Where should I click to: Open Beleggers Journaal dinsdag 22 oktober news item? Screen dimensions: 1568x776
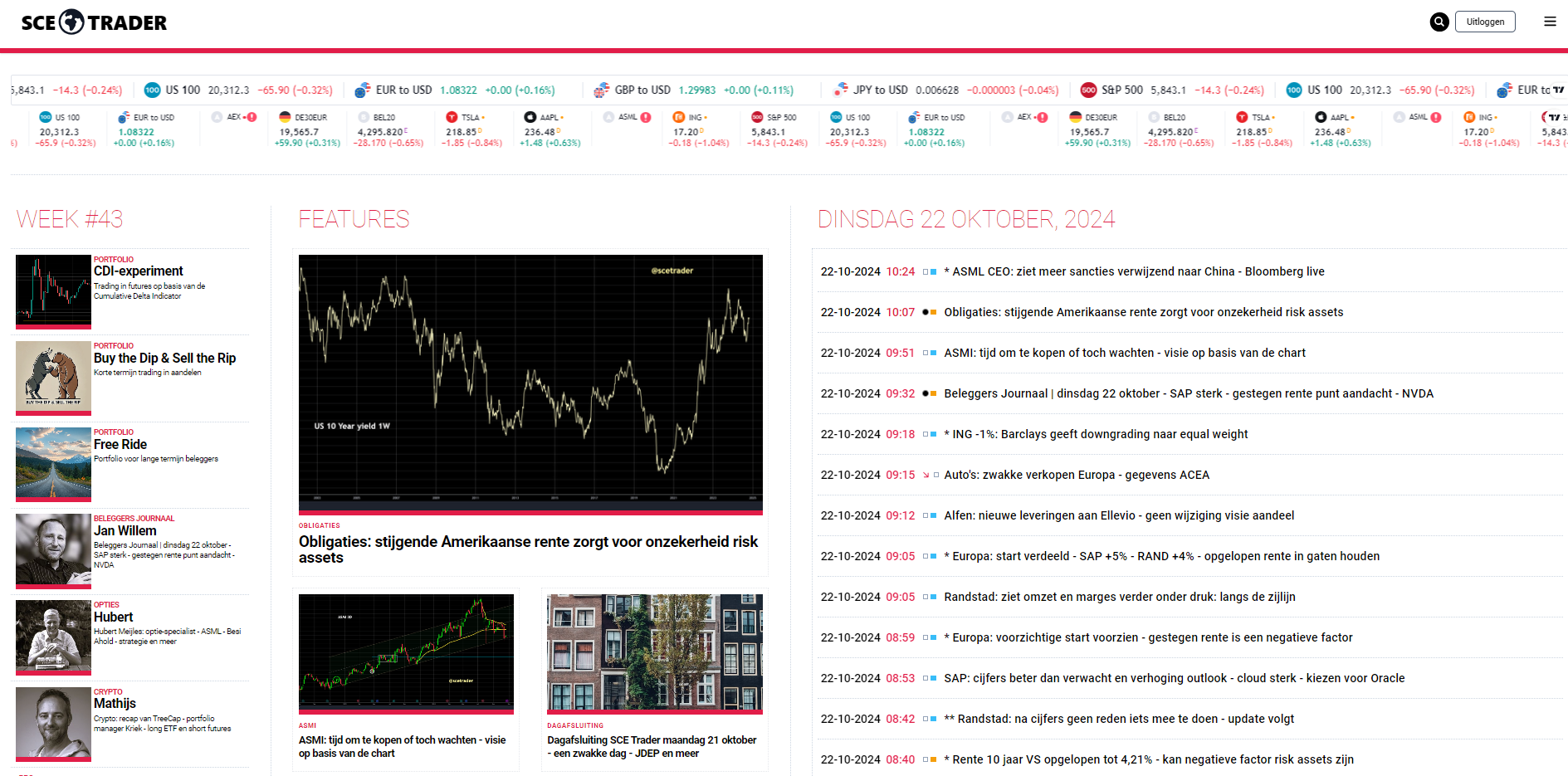(1189, 394)
